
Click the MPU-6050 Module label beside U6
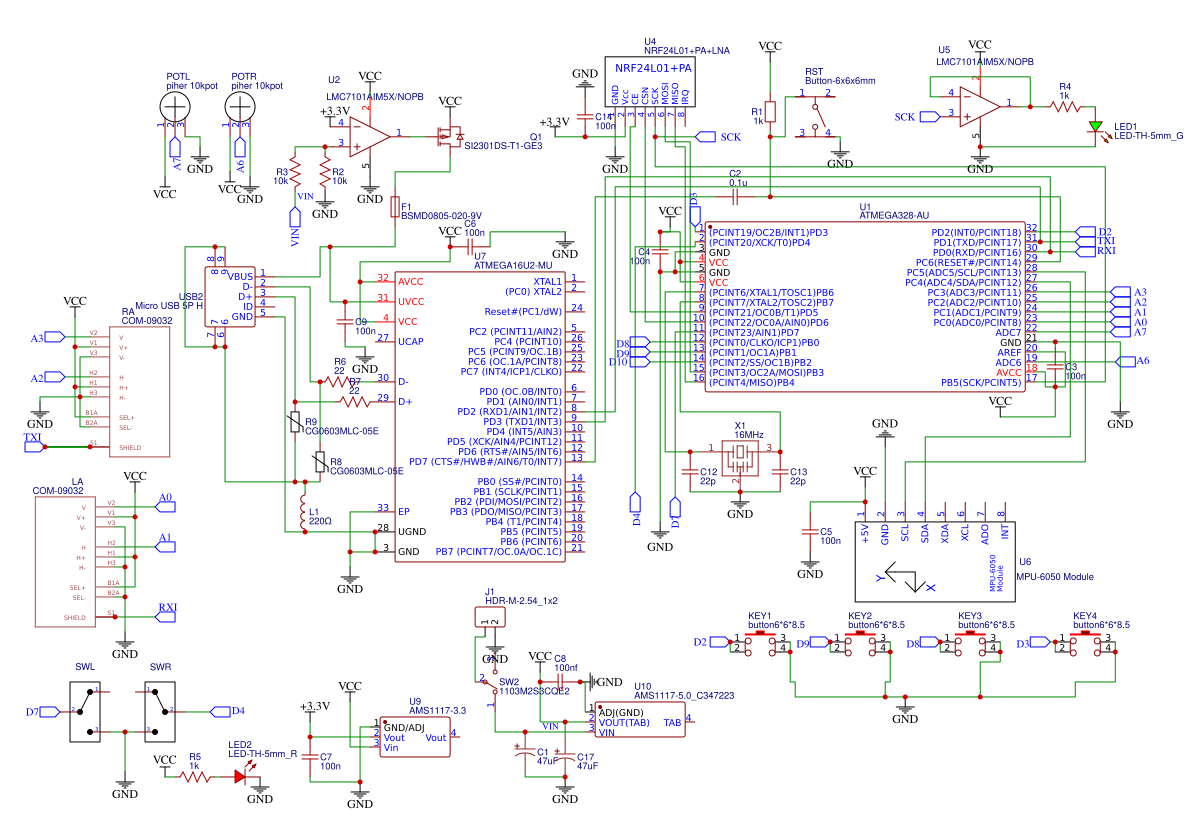click(1055, 577)
